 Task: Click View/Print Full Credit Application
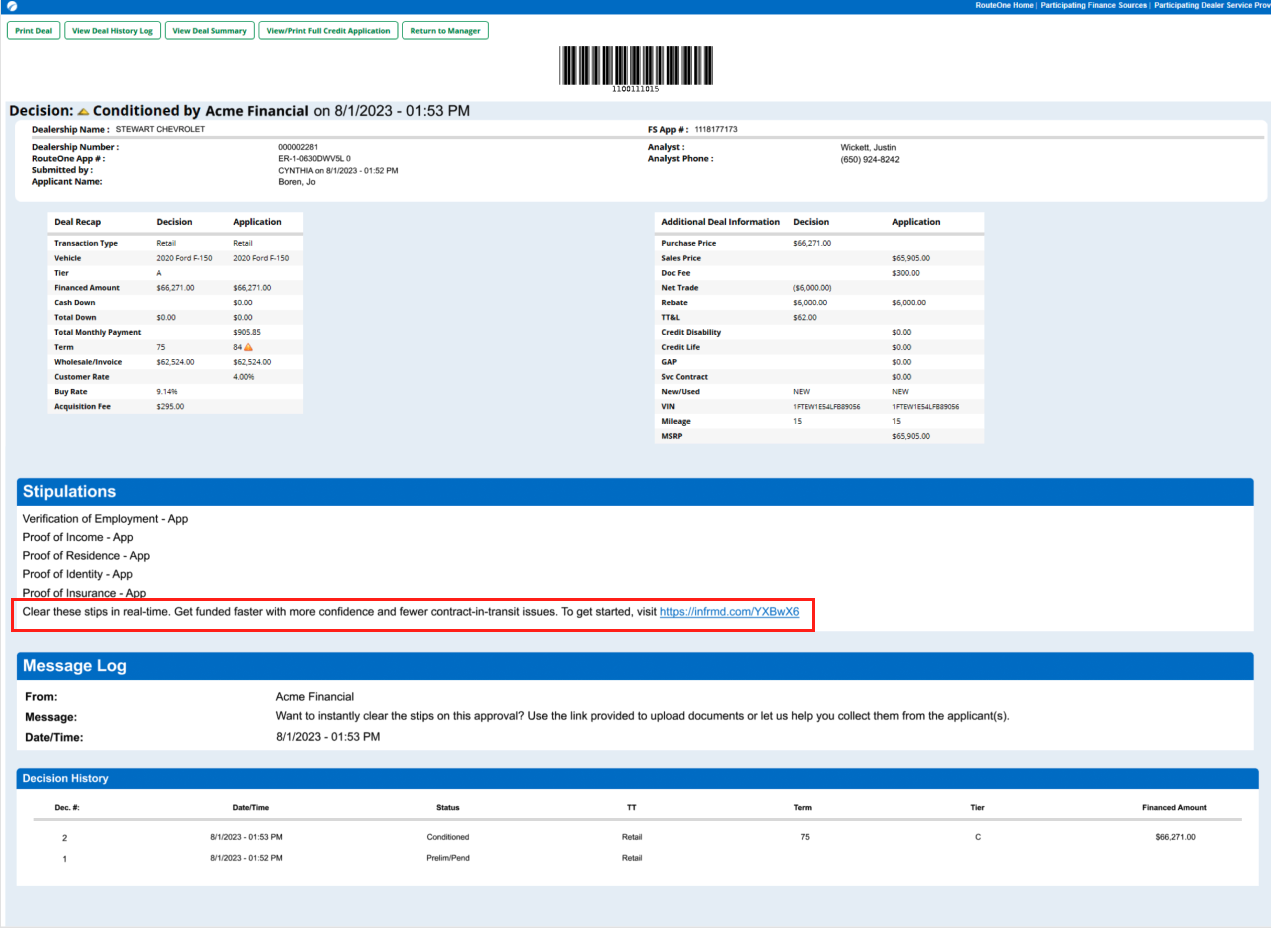click(328, 31)
